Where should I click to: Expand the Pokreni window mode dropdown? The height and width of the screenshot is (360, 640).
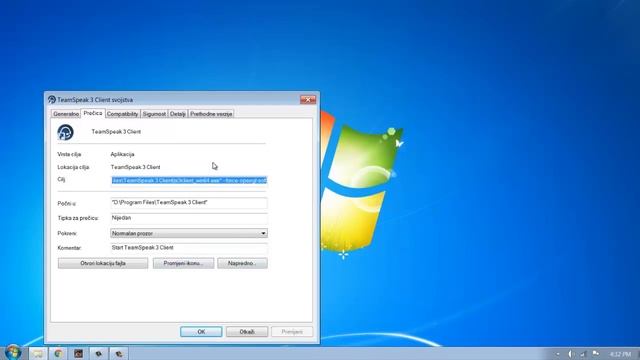[189, 233]
